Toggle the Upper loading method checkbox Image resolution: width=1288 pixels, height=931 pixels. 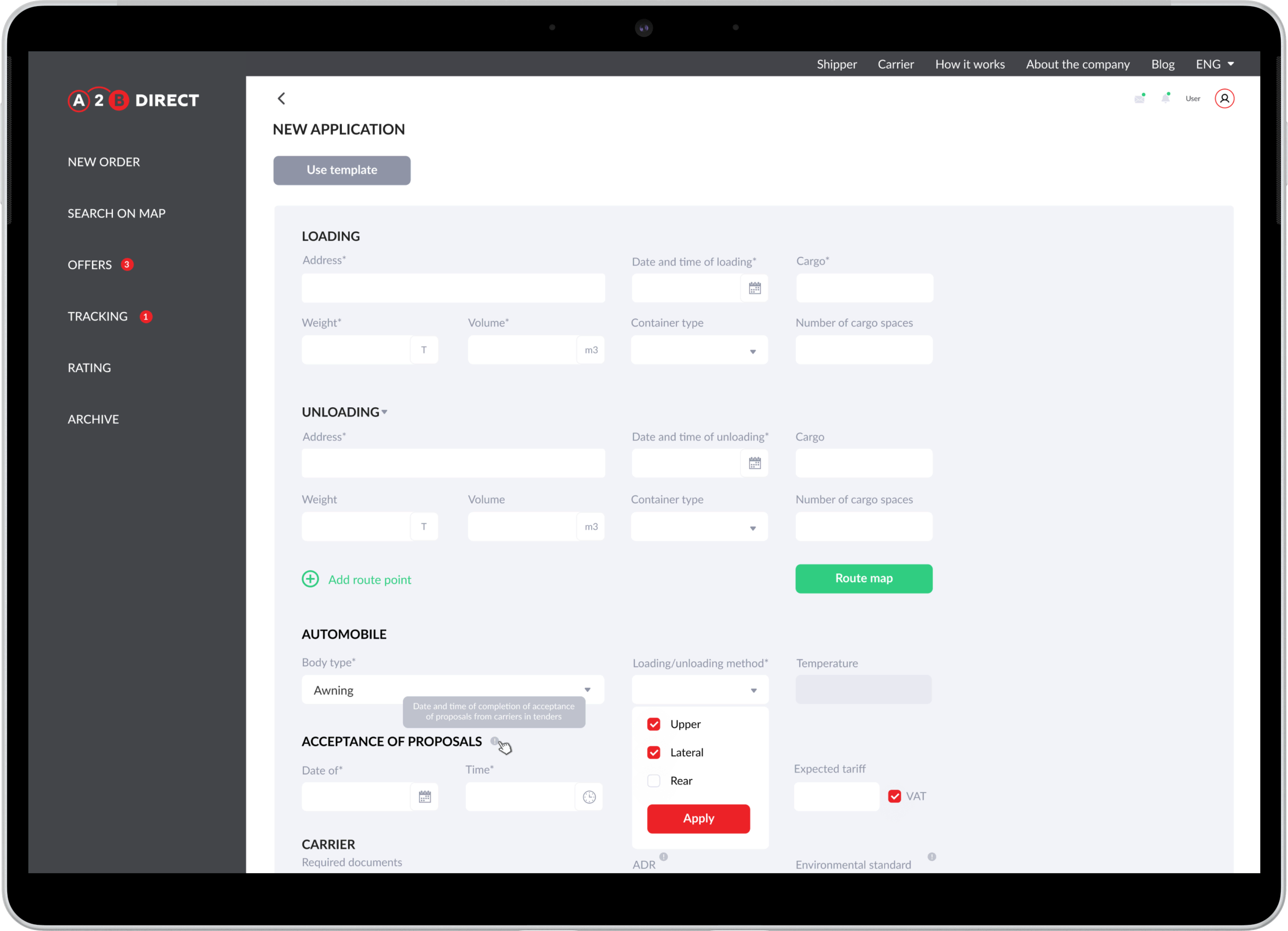[654, 724]
